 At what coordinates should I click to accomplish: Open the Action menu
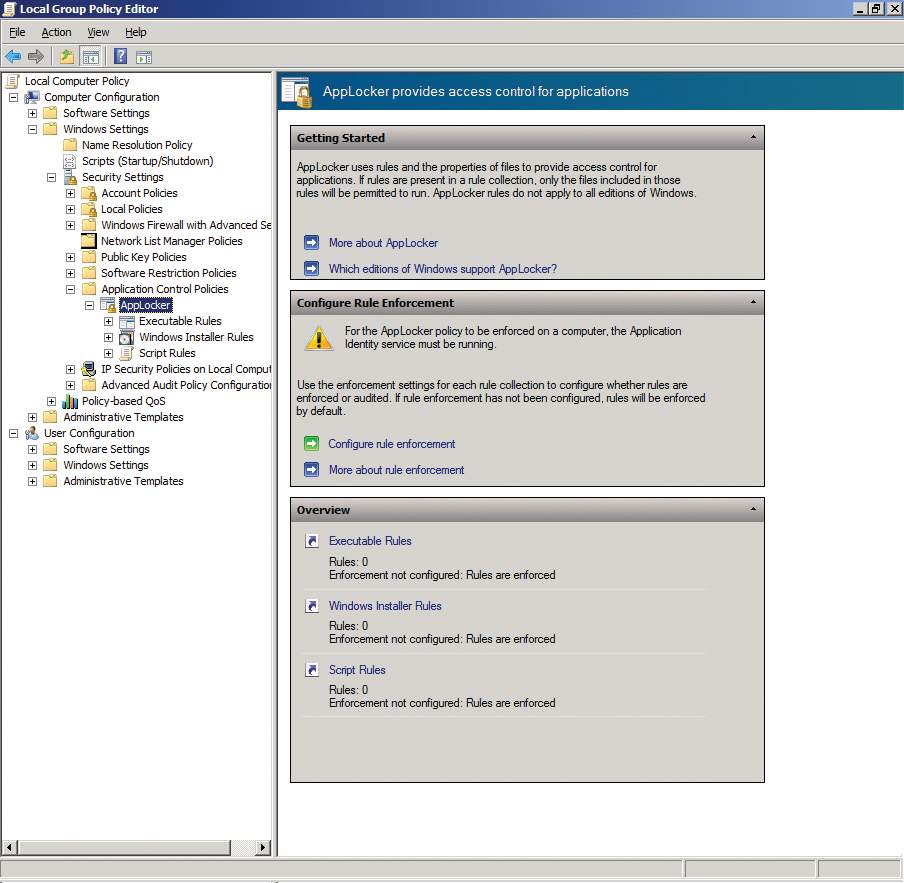[x=56, y=32]
